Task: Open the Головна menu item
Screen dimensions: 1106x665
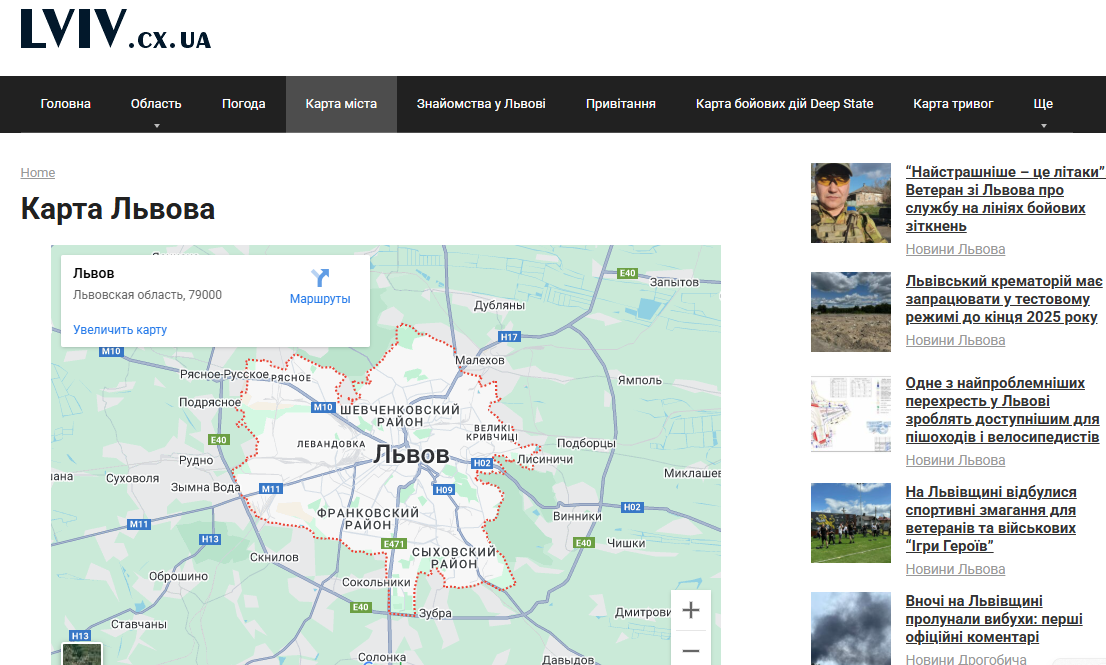Action: coord(66,104)
